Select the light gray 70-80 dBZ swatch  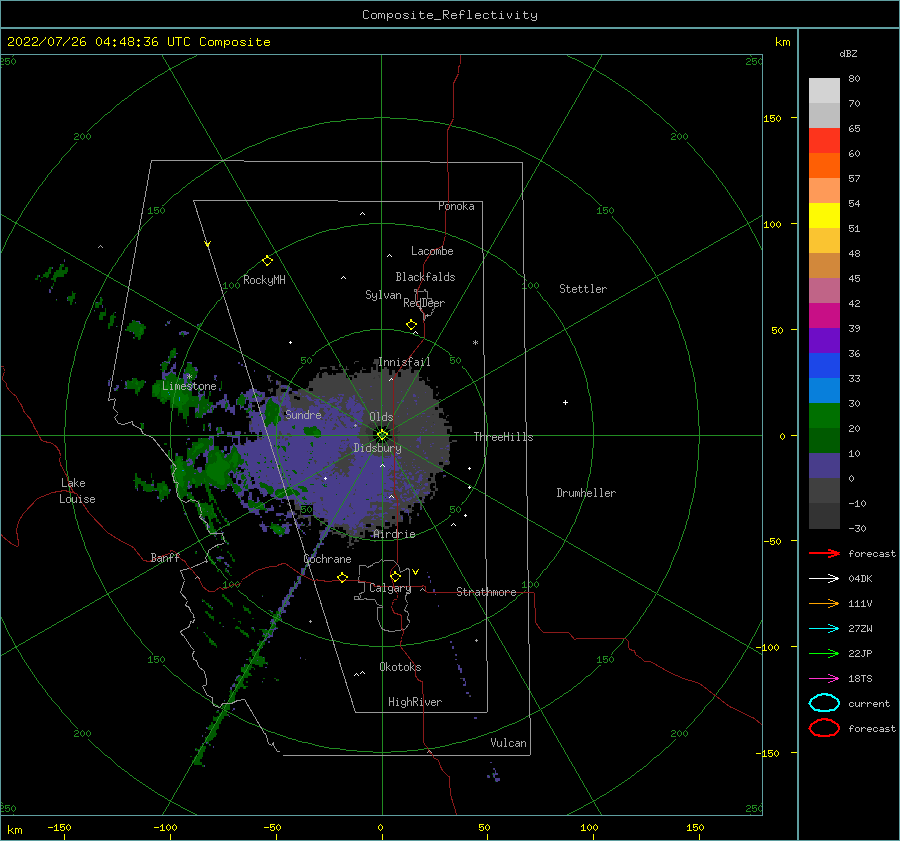click(x=824, y=91)
